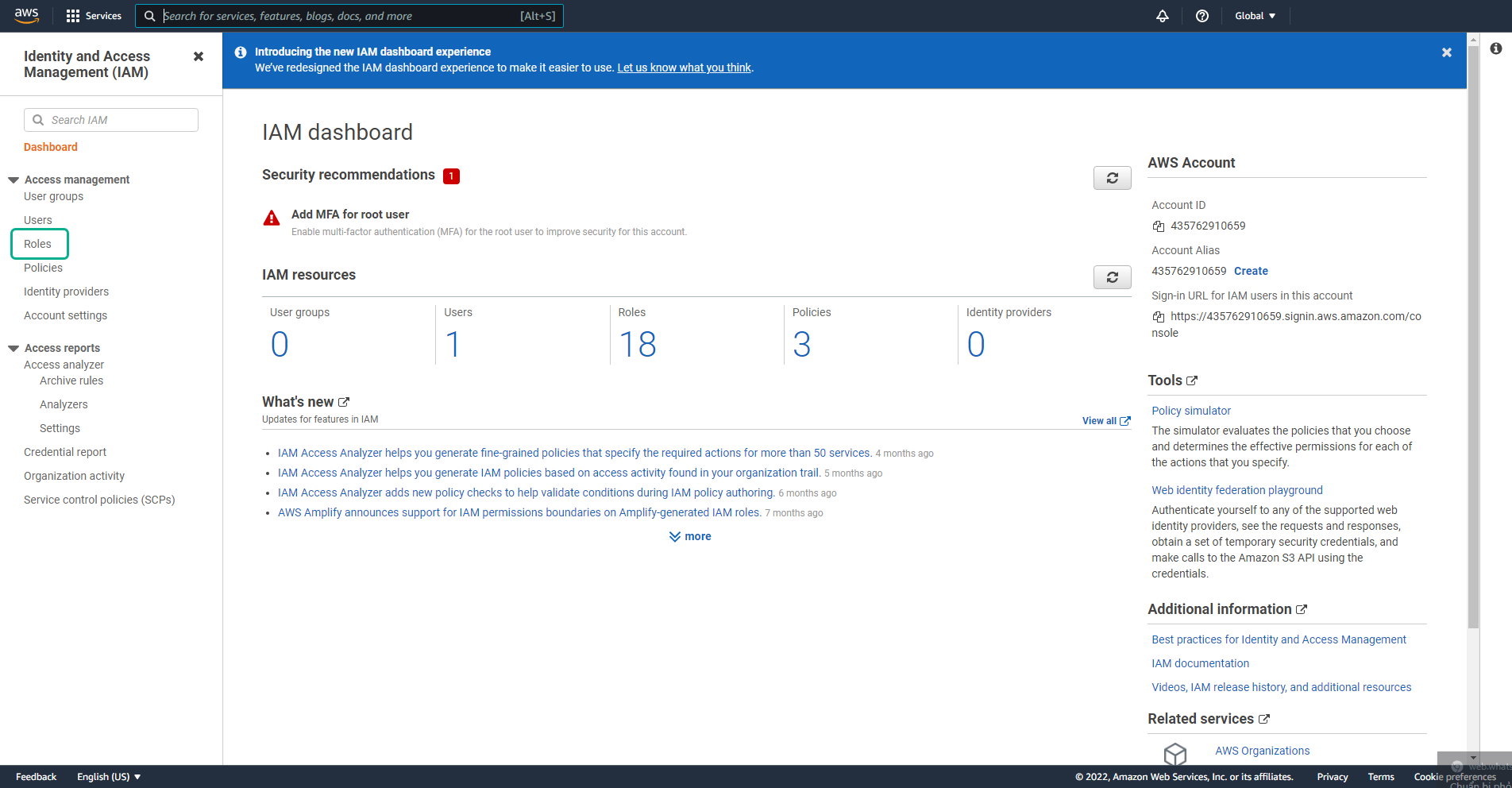Viewport: 1512px width, 788px height.
Task: Select Roles in the IAM sidebar
Action: (x=39, y=244)
